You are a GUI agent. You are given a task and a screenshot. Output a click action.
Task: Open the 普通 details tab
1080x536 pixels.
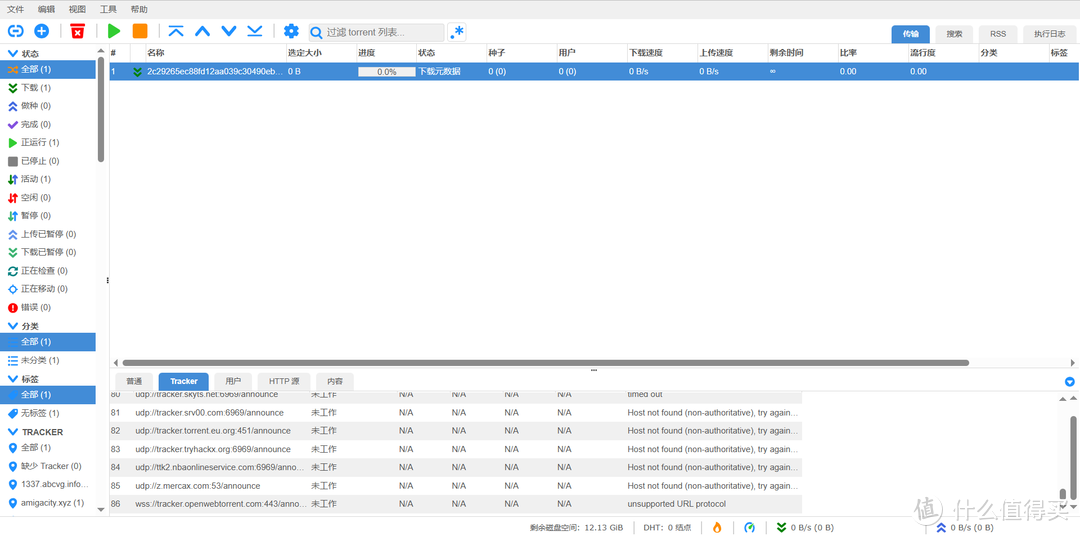pyautogui.click(x=134, y=381)
